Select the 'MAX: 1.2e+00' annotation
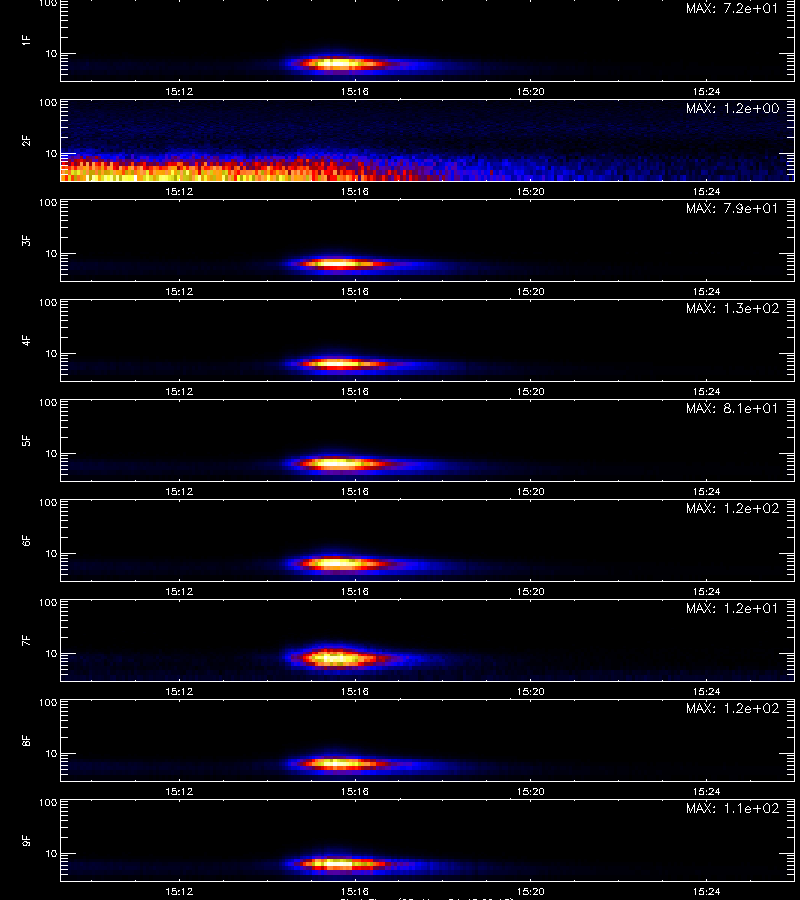800x900 pixels. (732, 108)
